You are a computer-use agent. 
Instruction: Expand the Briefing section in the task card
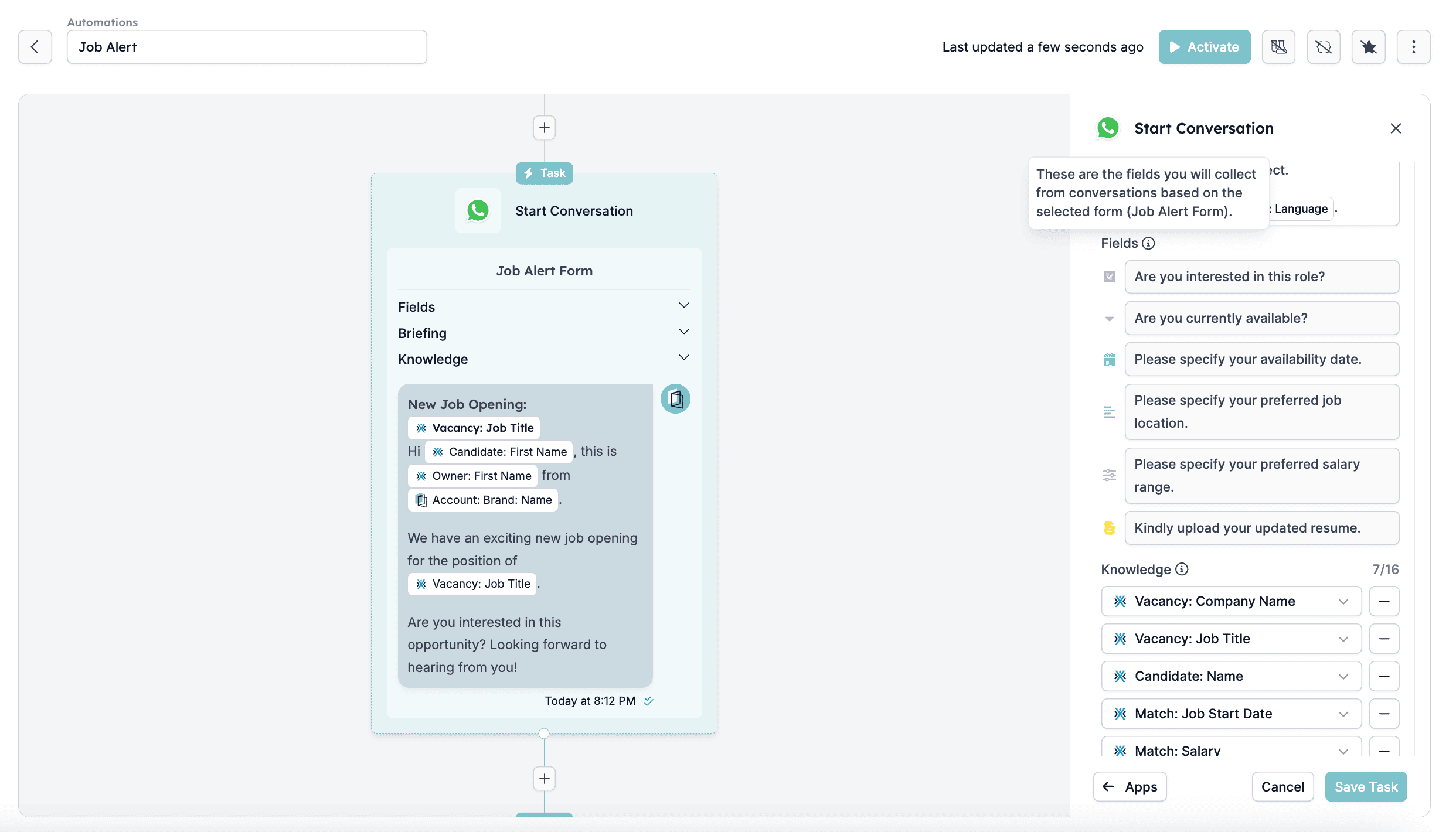(544, 333)
